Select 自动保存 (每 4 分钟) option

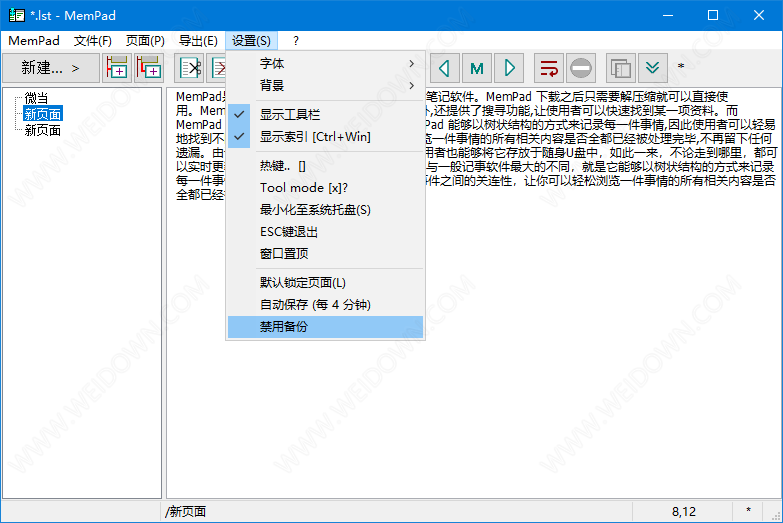point(325,304)
